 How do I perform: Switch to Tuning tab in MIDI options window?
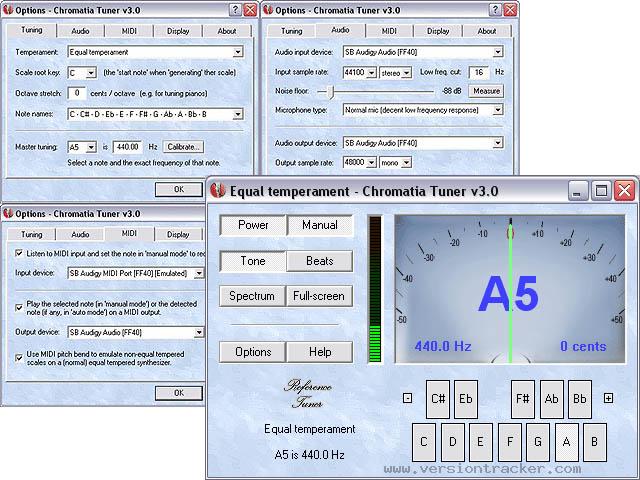(31, 234)
